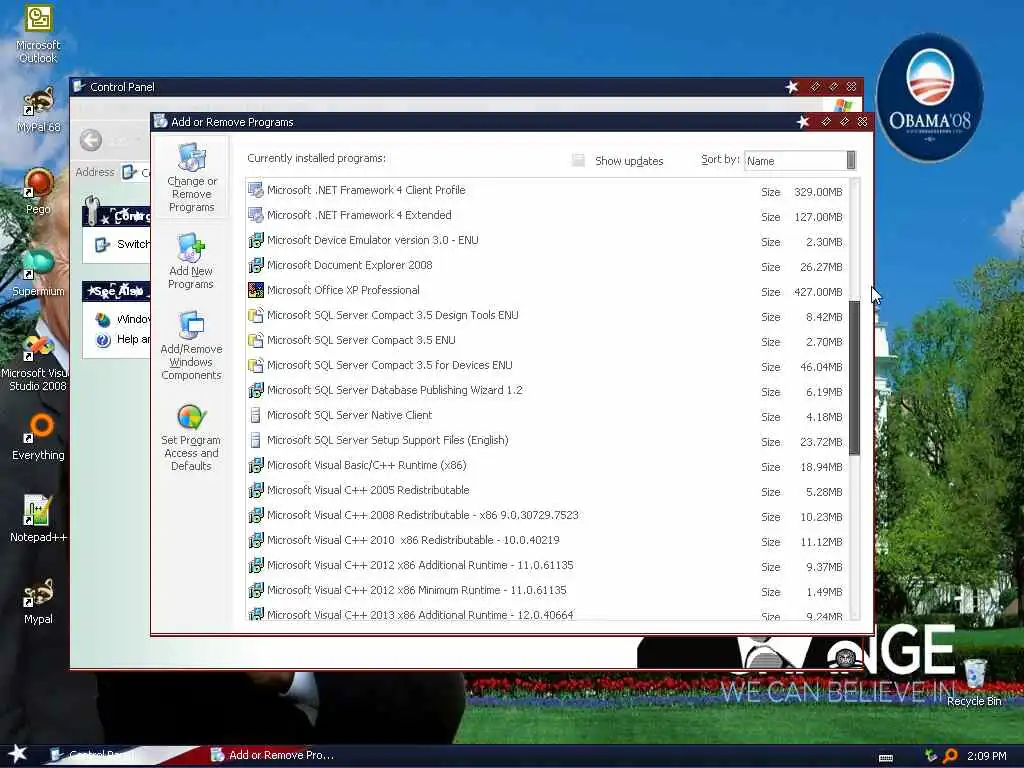
Task: Click the star button in Control Panel title bar
Action: click(x=792, y=87)
